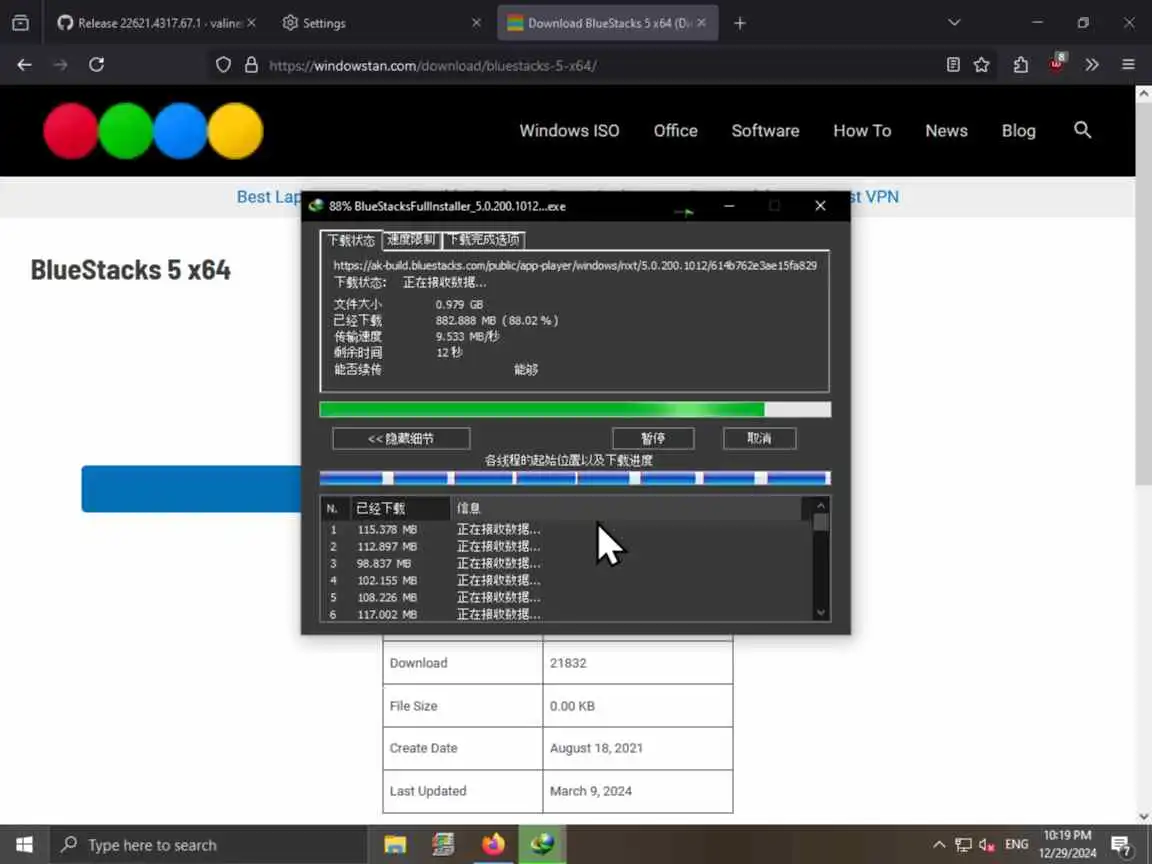
Task: Follow the Best Lap banner link
Action: pos(269,197)
